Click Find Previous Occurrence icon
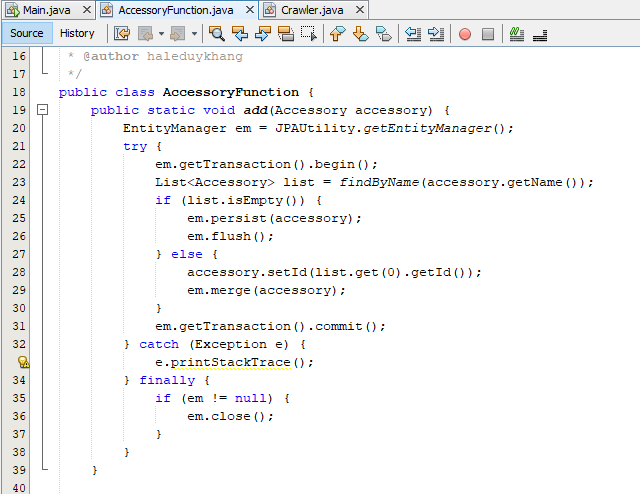 point(240,33)
